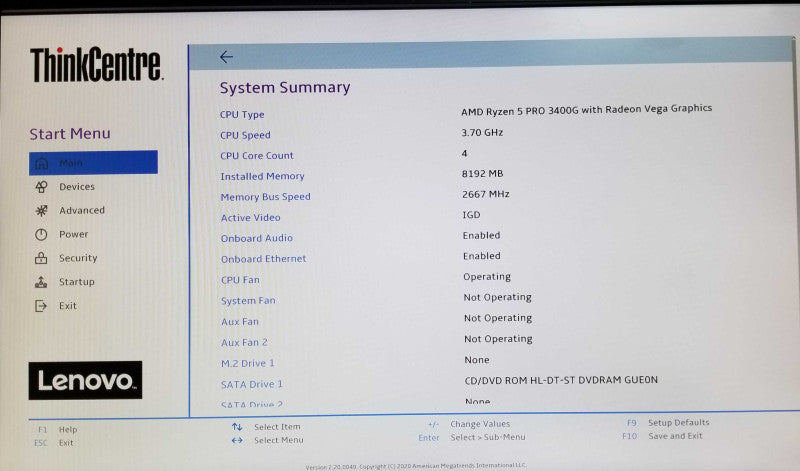
Task: Click the Change Values hint
Action: point(469,424)
